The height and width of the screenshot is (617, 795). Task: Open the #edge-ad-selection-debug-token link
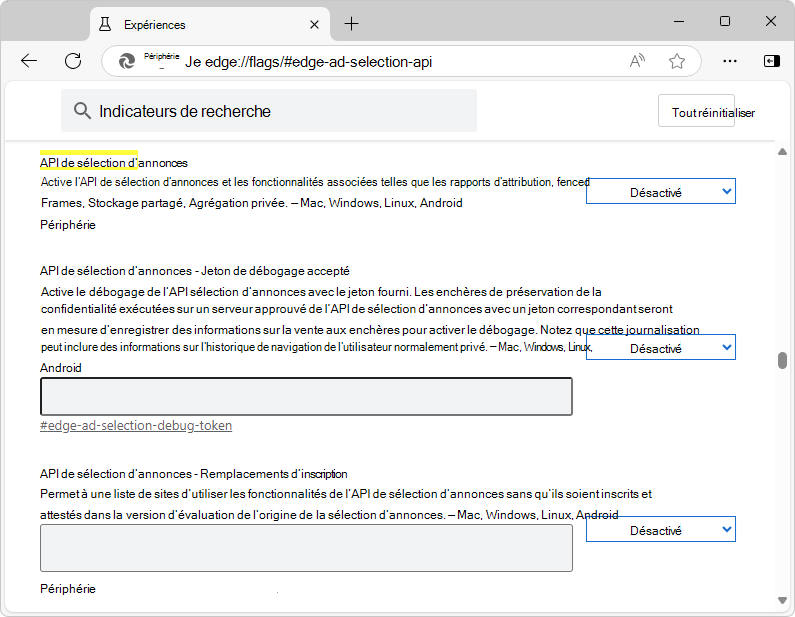136,425
